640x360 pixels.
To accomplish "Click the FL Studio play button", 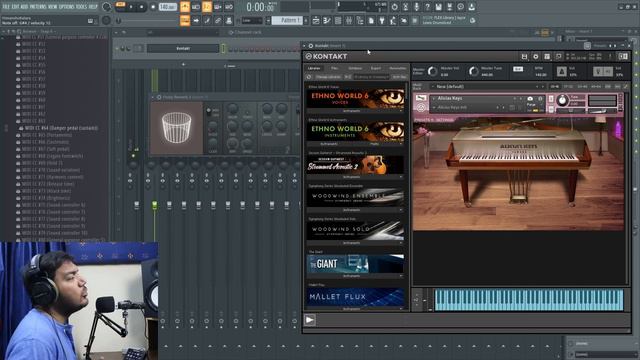I will tap(131, 7).
